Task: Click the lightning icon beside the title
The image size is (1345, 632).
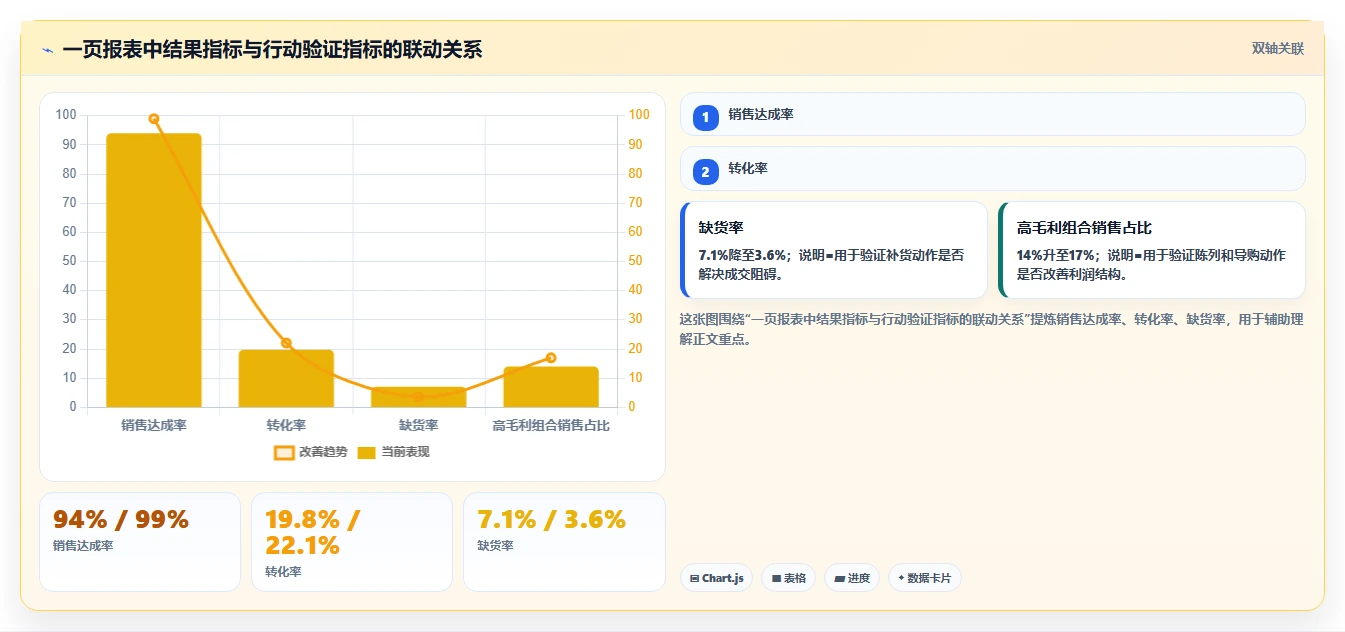Action: click(x=47, y=50)
